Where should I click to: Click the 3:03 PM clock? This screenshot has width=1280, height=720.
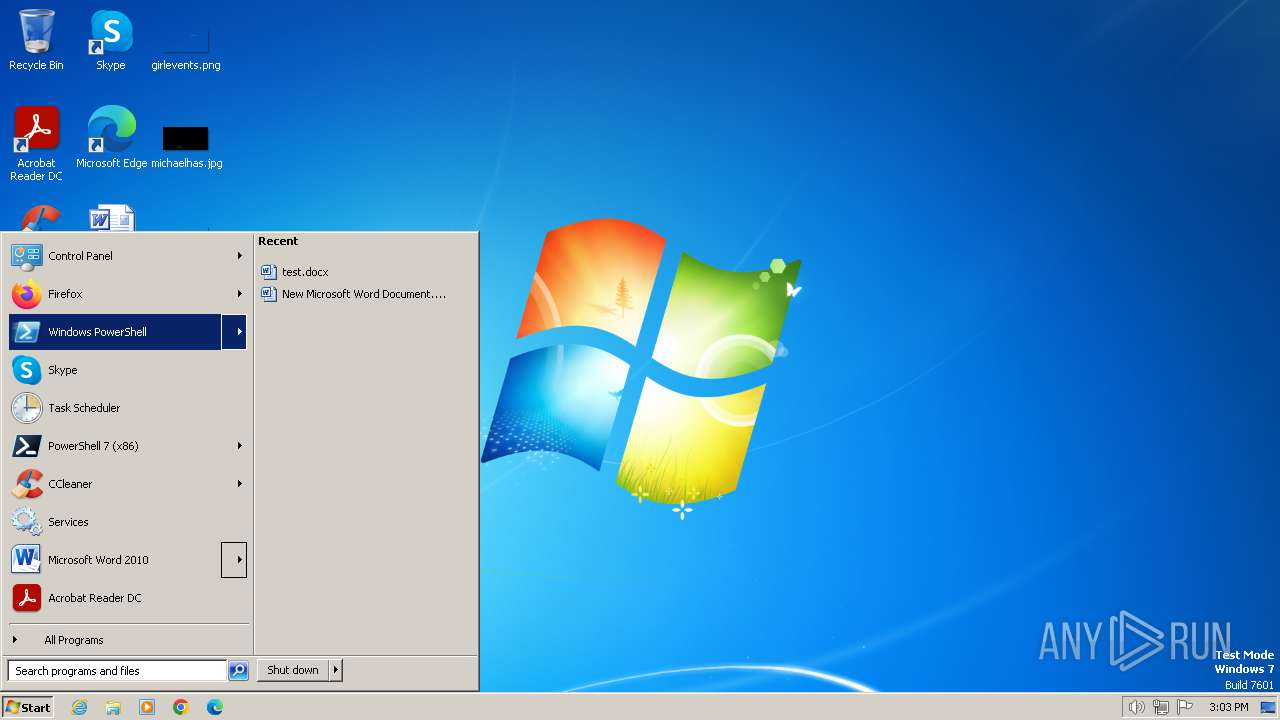pyautogui.click(x=1228, y=707)
